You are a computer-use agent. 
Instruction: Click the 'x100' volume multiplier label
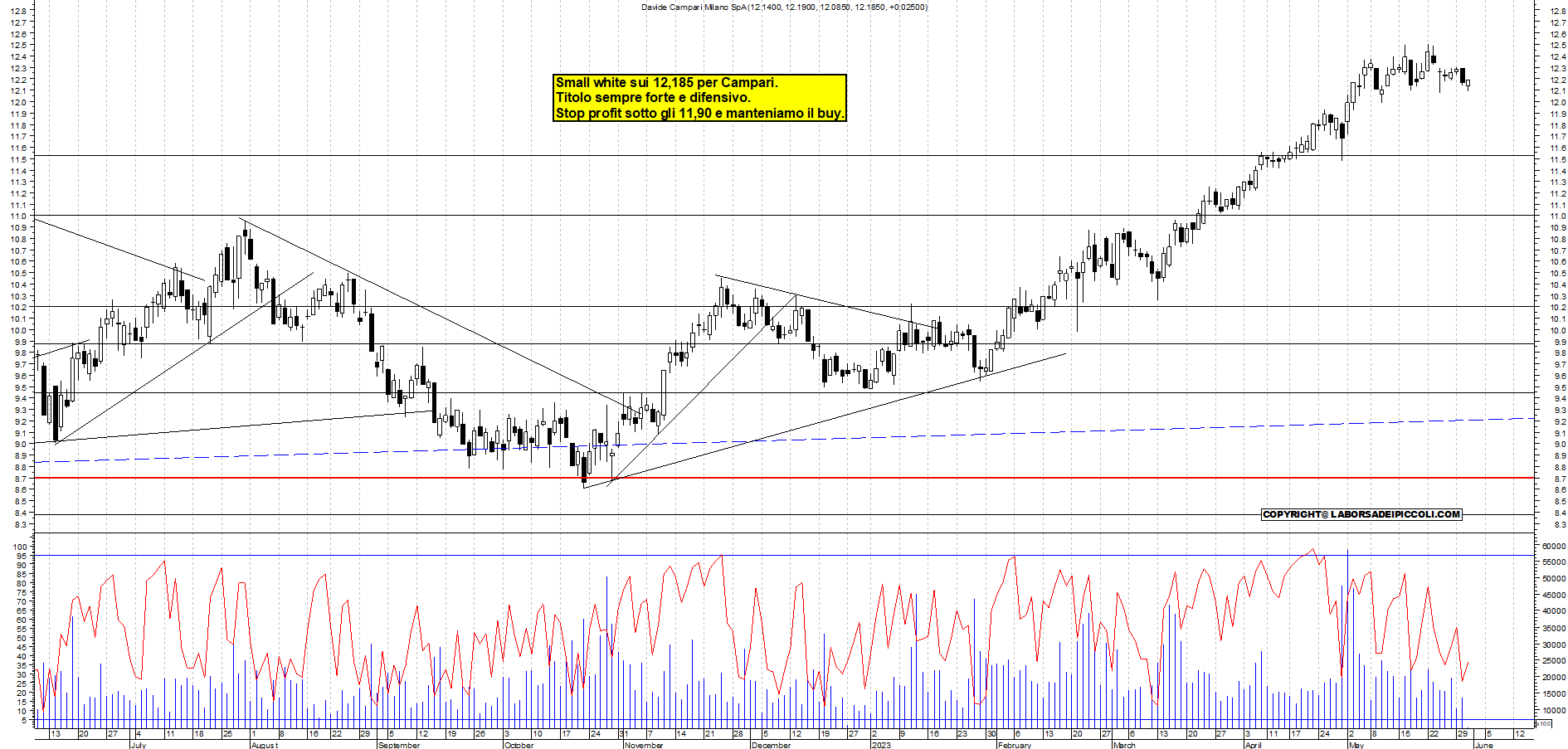tap(1544, 724)
